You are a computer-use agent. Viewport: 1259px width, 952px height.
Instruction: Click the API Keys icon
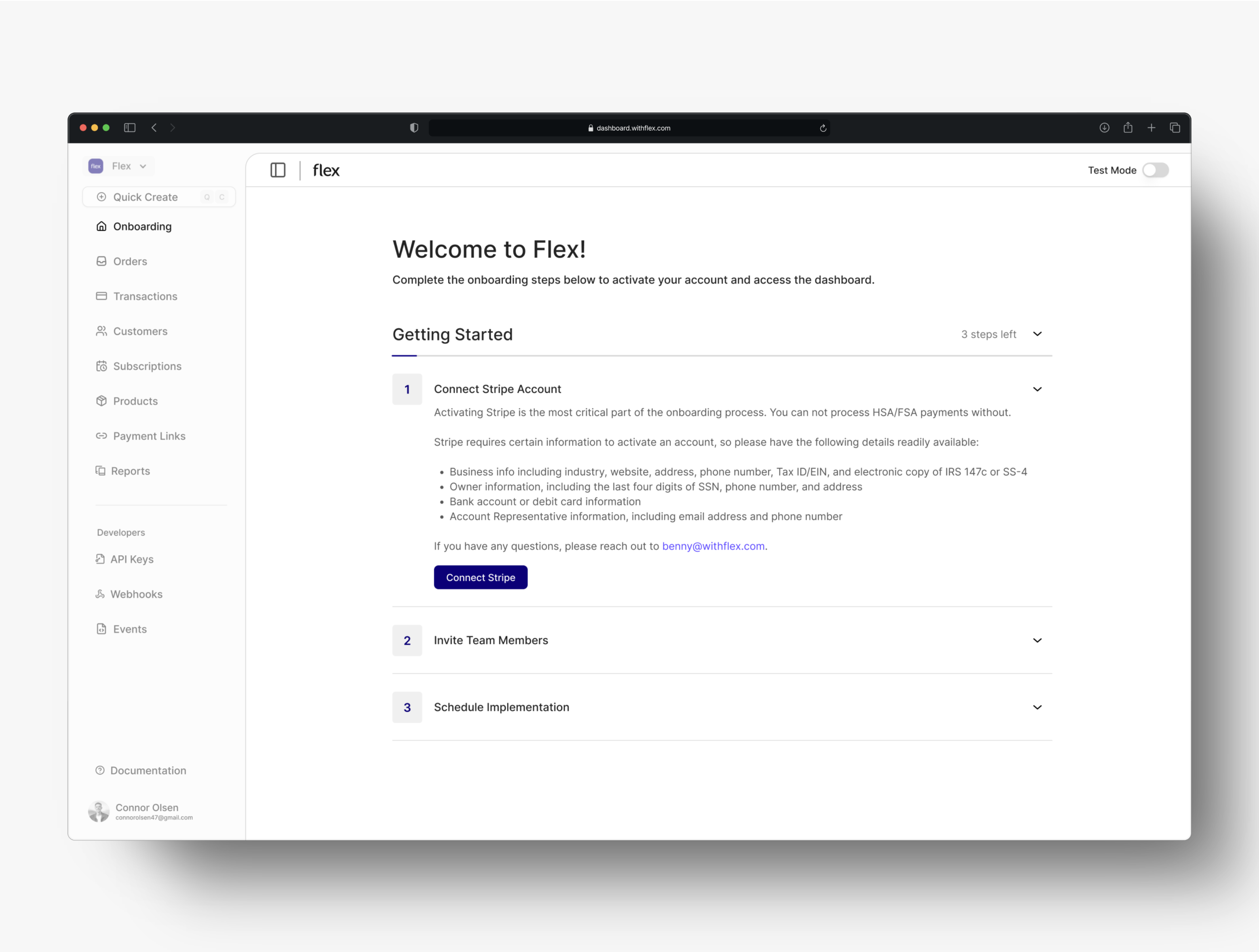tap(100, 558)
